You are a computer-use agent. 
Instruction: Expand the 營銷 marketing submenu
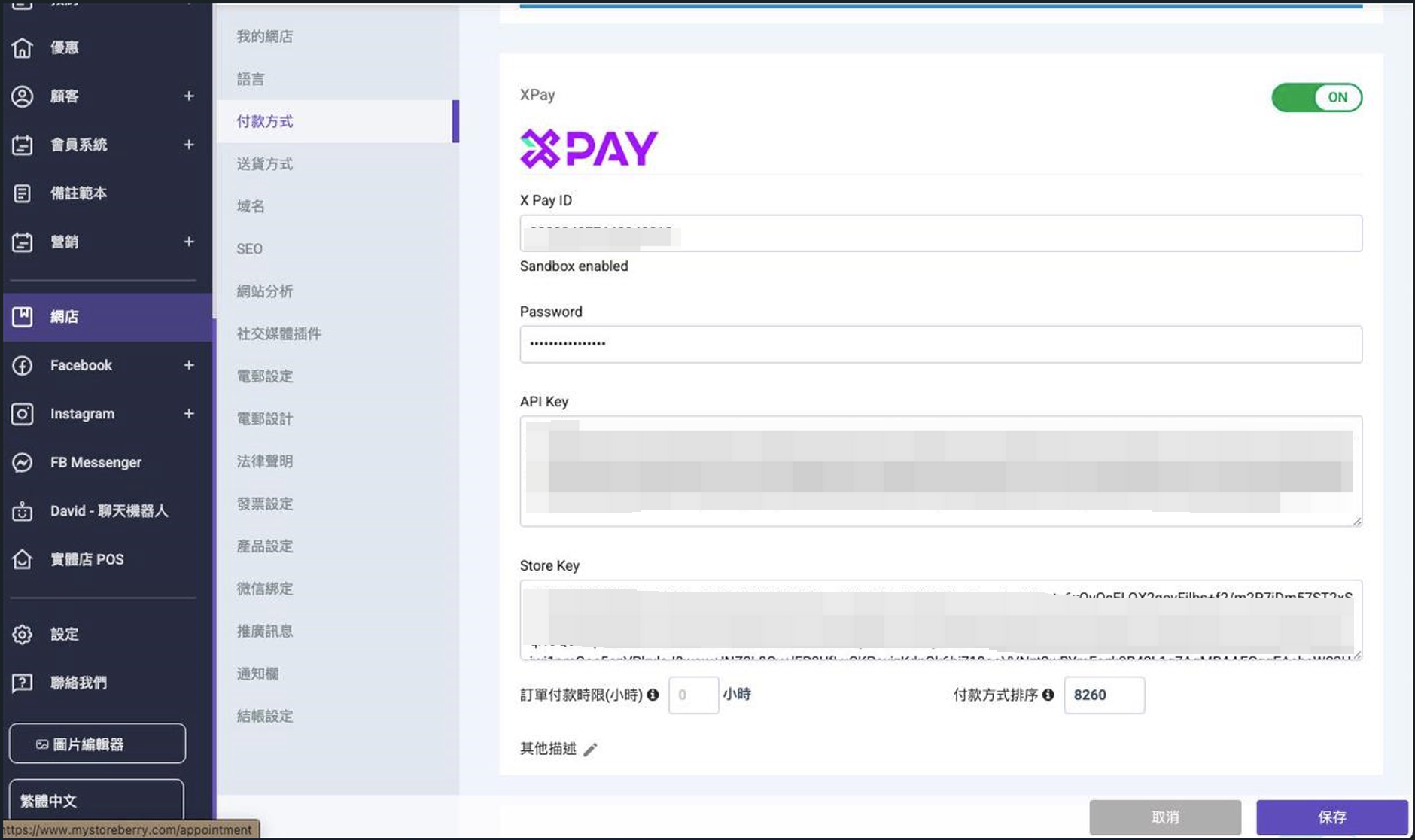(x=190, y=242)
